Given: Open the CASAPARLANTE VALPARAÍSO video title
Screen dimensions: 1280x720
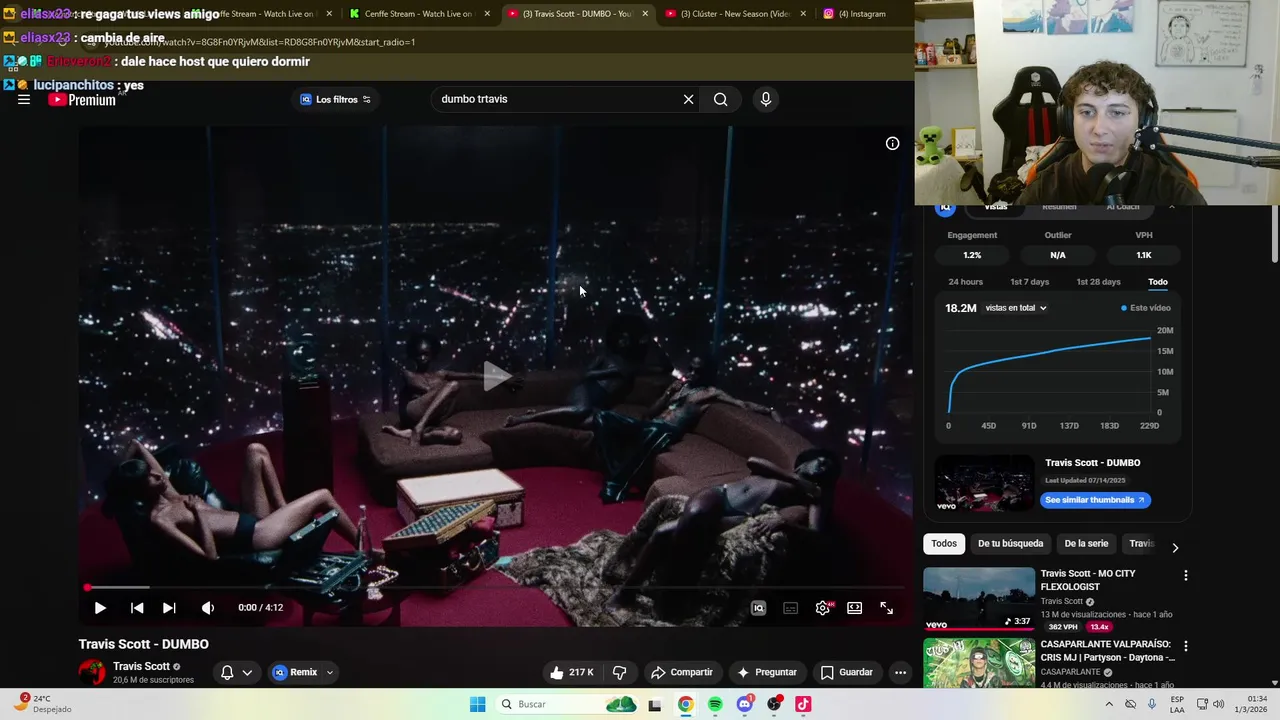Looking at the screenshot, I should [x=1107, y=651].
